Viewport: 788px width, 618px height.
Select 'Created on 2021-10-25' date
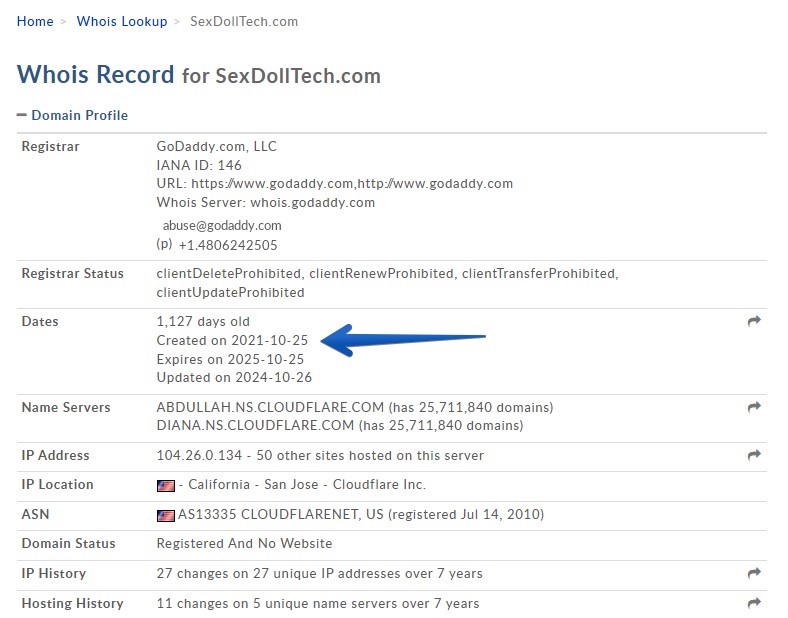(232, 340)
